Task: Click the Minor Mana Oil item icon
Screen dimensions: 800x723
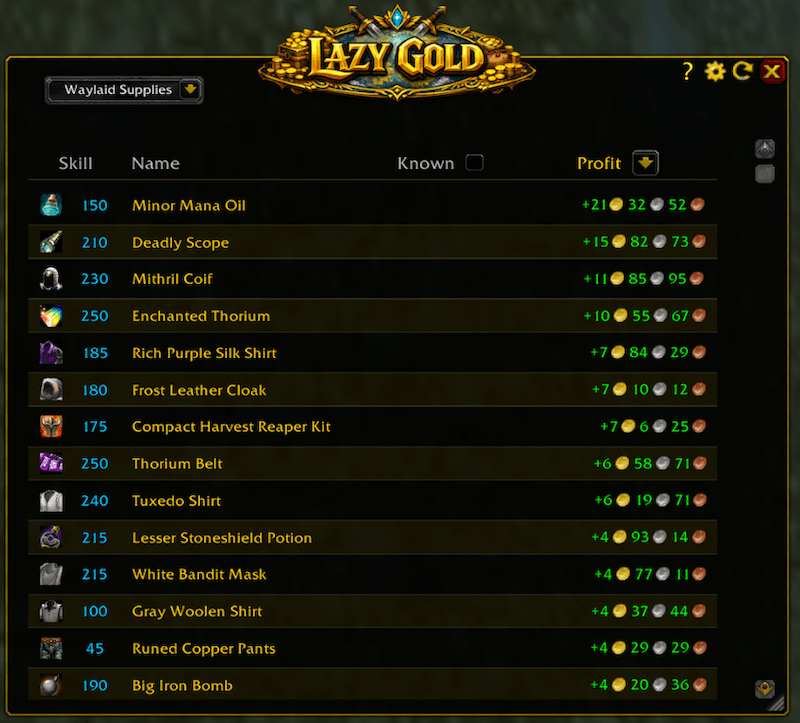Action: coord(51,205)
